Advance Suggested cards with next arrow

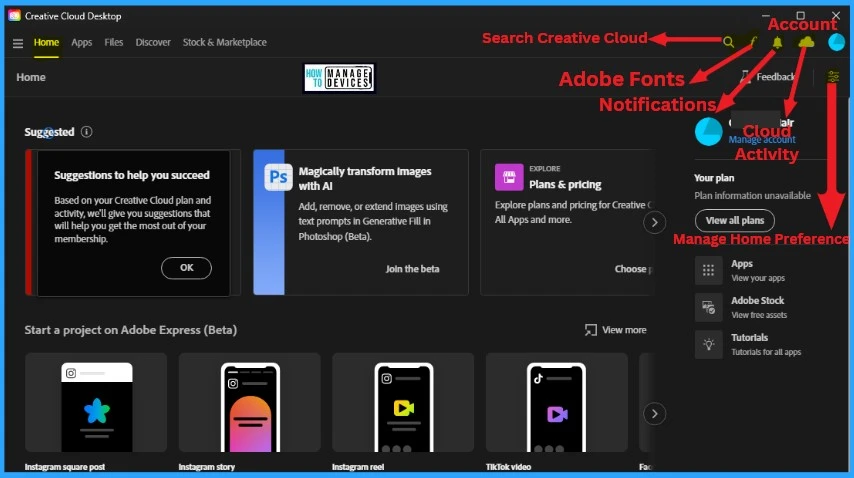[655, 223]
